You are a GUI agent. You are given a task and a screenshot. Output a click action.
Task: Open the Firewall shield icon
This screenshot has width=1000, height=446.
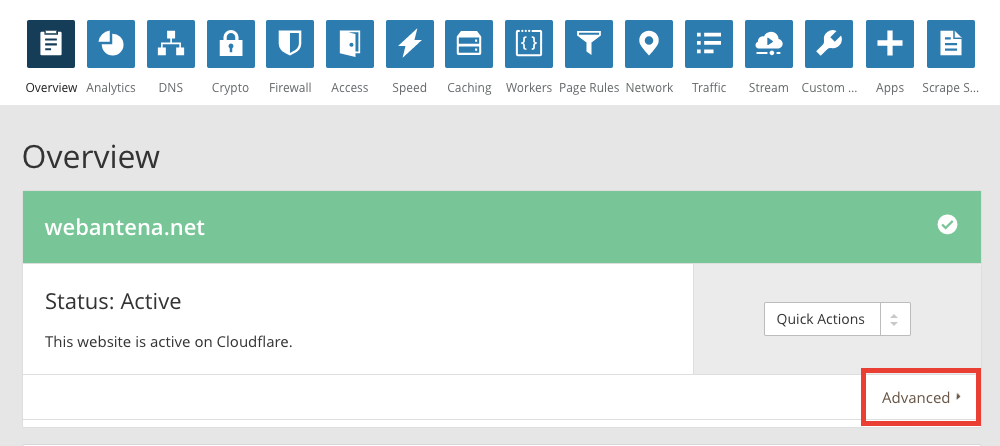pos(290,44)
